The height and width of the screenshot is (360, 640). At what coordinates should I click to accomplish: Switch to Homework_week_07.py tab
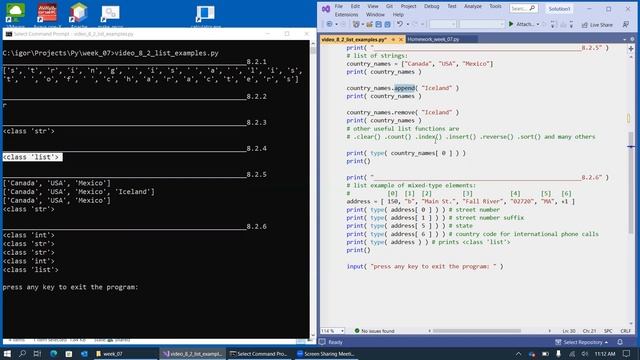pos(433,39)
